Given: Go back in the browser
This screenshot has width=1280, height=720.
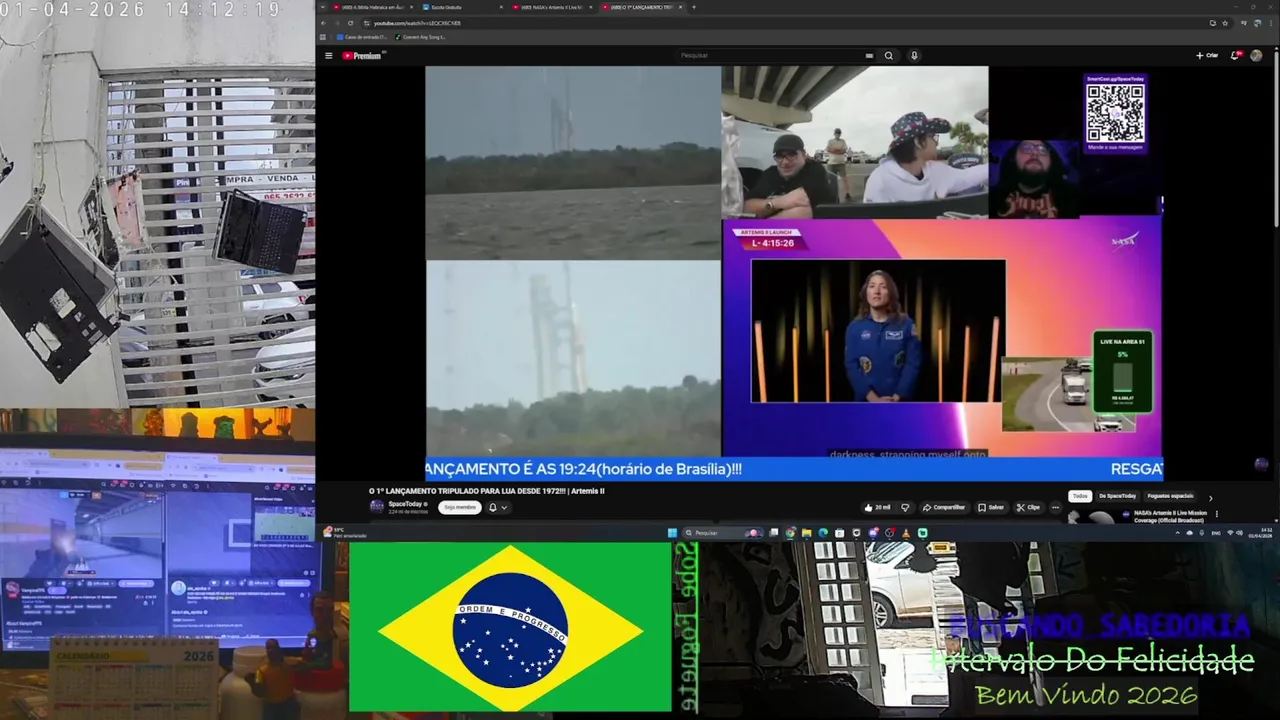Looking at the screenshot, I should click(324, 23).
